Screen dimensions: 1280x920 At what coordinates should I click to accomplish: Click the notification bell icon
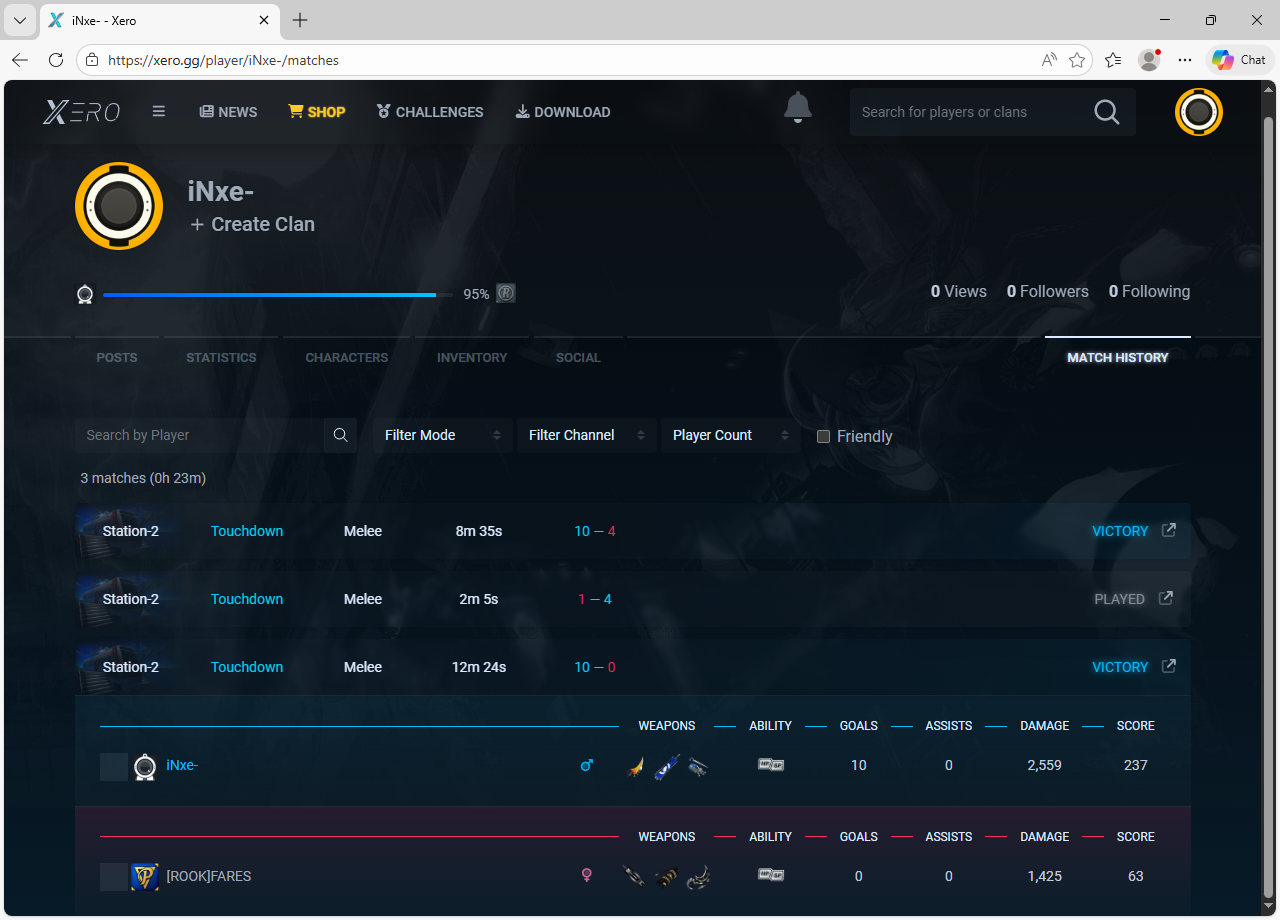tap(797, 108)
